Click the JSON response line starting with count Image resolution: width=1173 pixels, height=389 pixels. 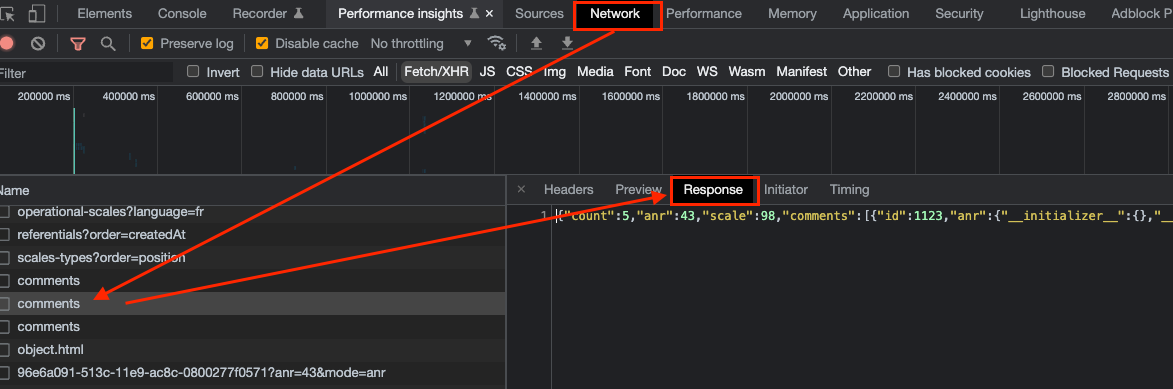[864, 215]
